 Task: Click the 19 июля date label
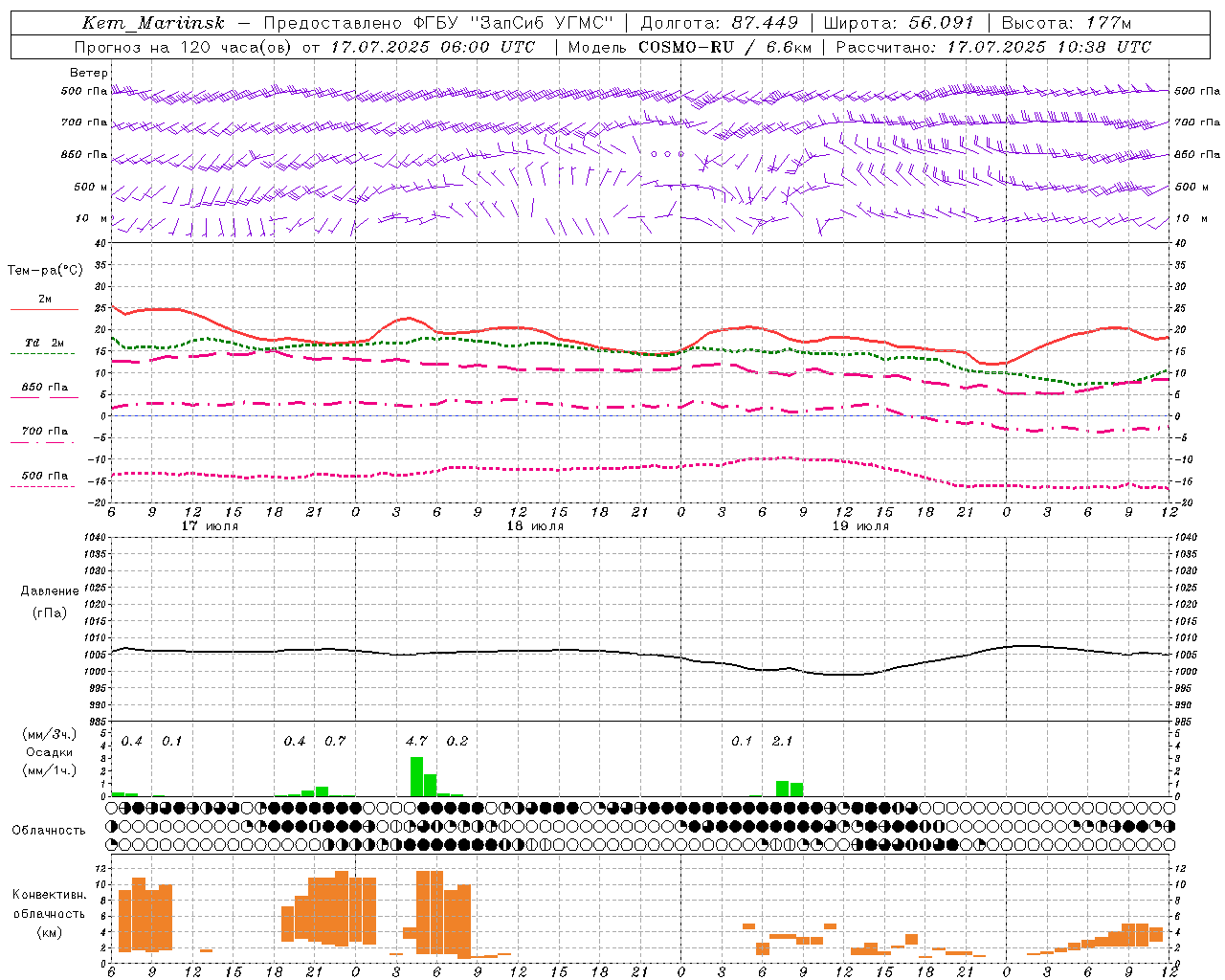click(860, 526)
